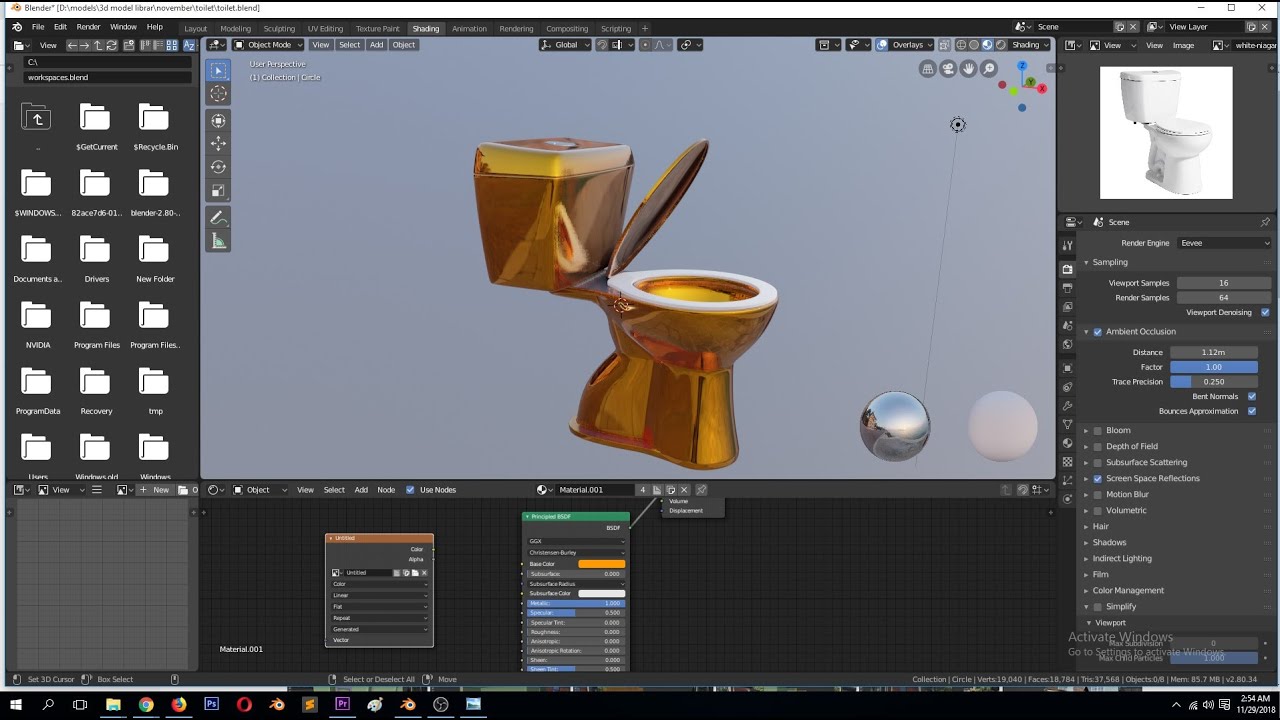Click the Viewport Samples field

pyautogui.click(x=1223, y=283)
